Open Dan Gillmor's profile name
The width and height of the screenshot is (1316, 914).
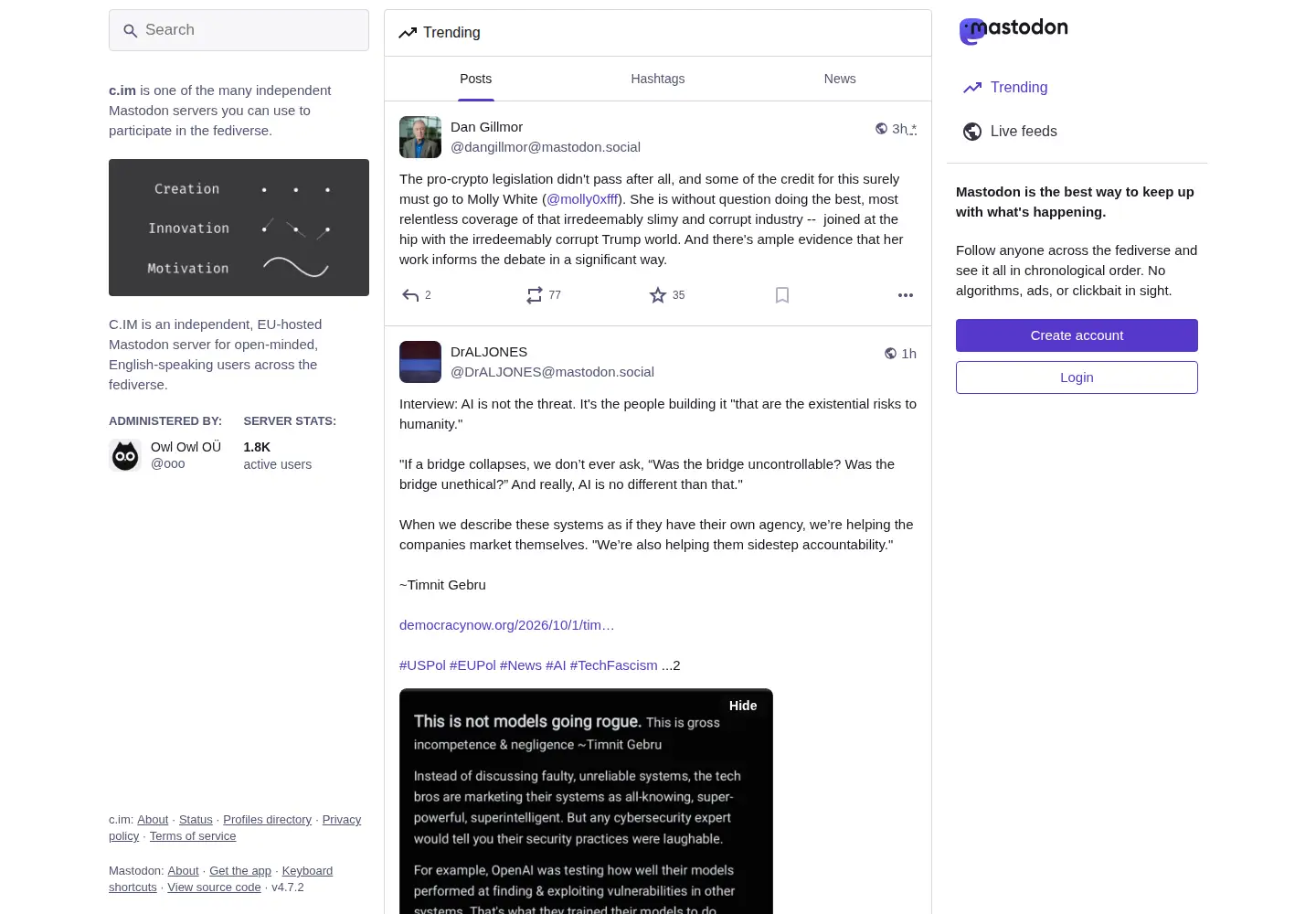click(486, 127)
